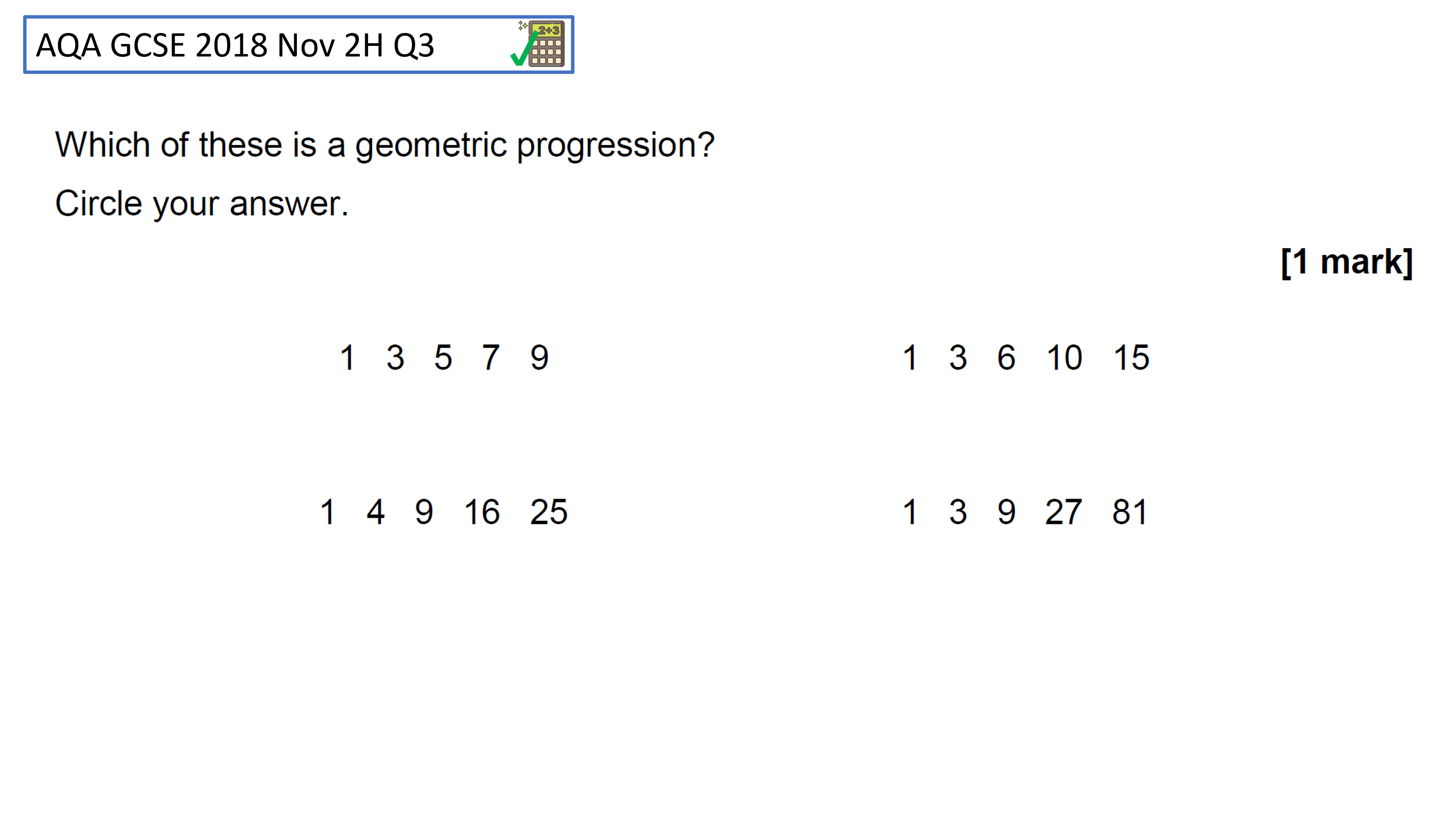Click the AQA GCSE 2018 Nov 2H Q3 title
The height and width of the screenshot is (819, 1456).
point(235,45)
